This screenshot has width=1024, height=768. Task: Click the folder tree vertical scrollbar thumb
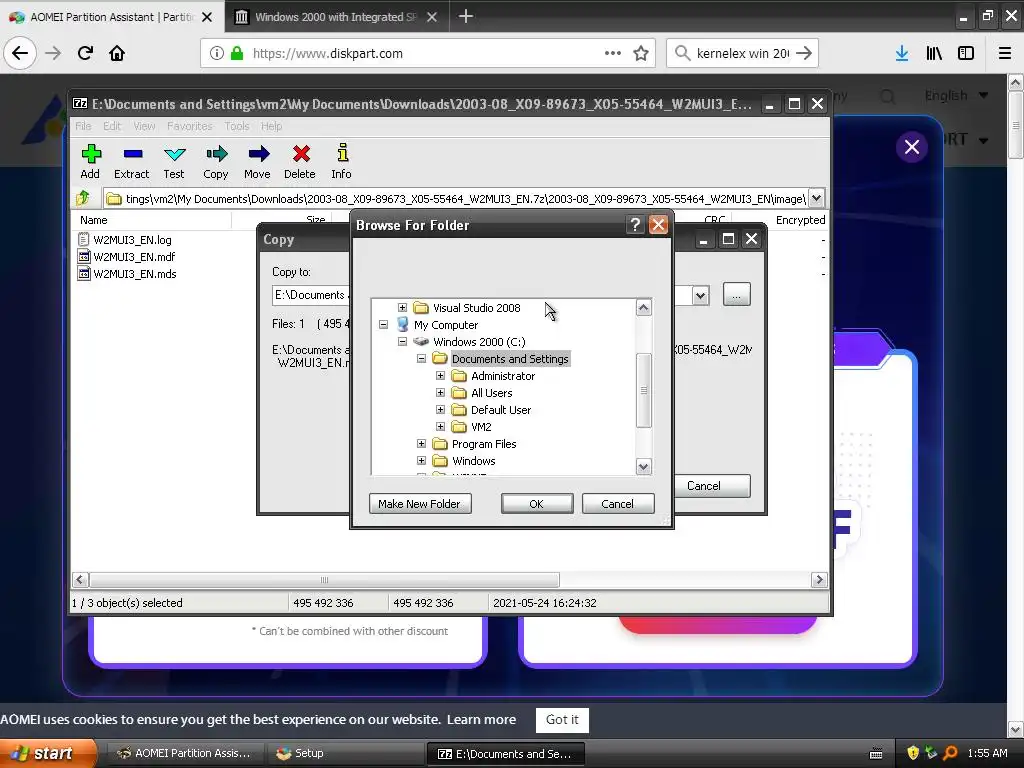pyautogui.click(x=643, y=390)
